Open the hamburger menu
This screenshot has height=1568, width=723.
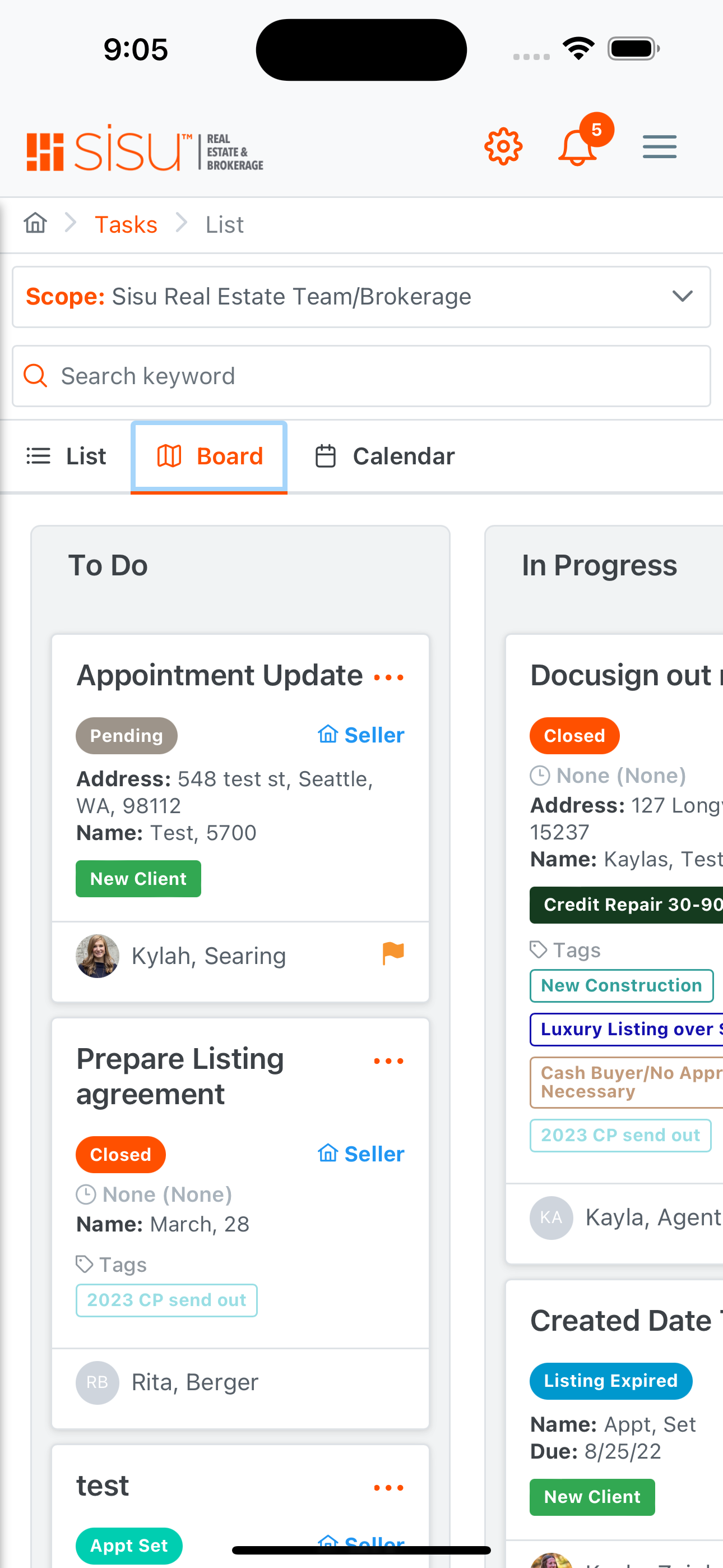[660, 147]
